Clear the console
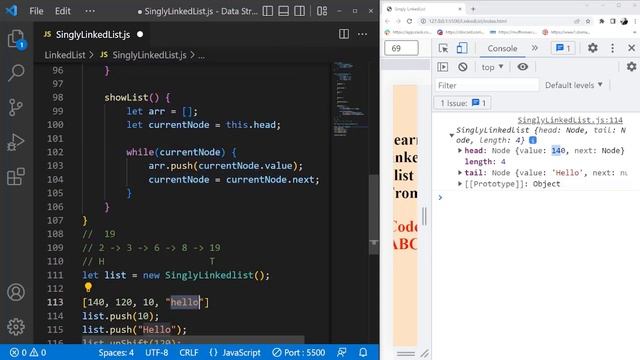The image size is (640, 360). (462, 67)
